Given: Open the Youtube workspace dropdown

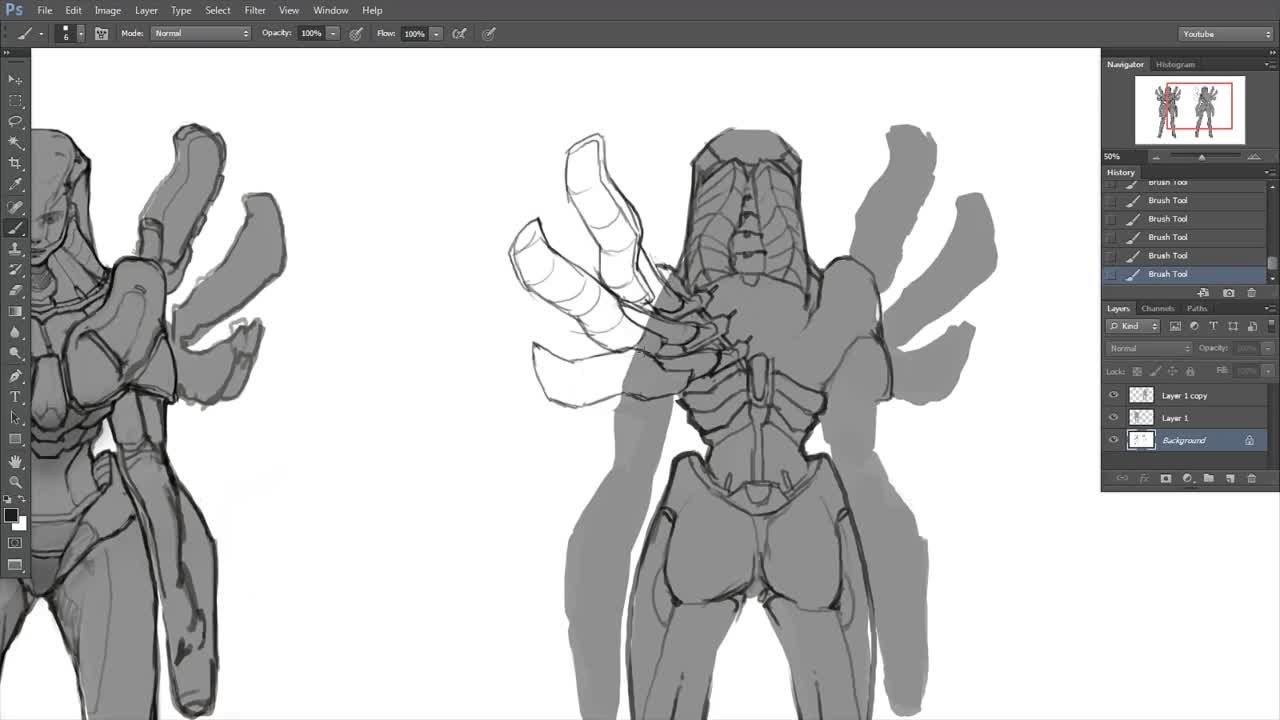Looking at the screenshot, I should (1226, 34).
